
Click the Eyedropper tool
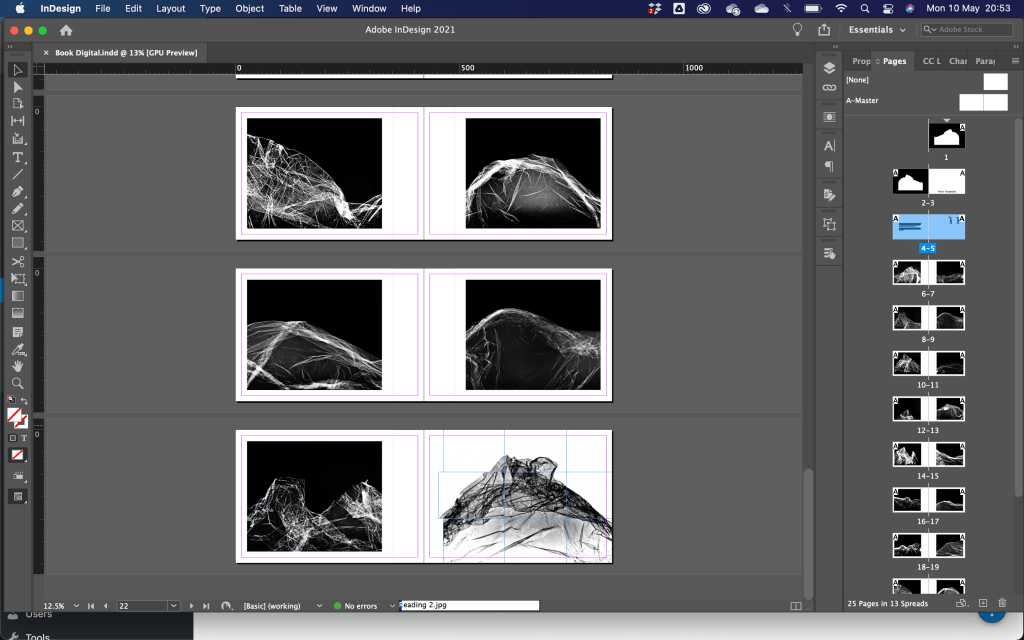[18, 349]
